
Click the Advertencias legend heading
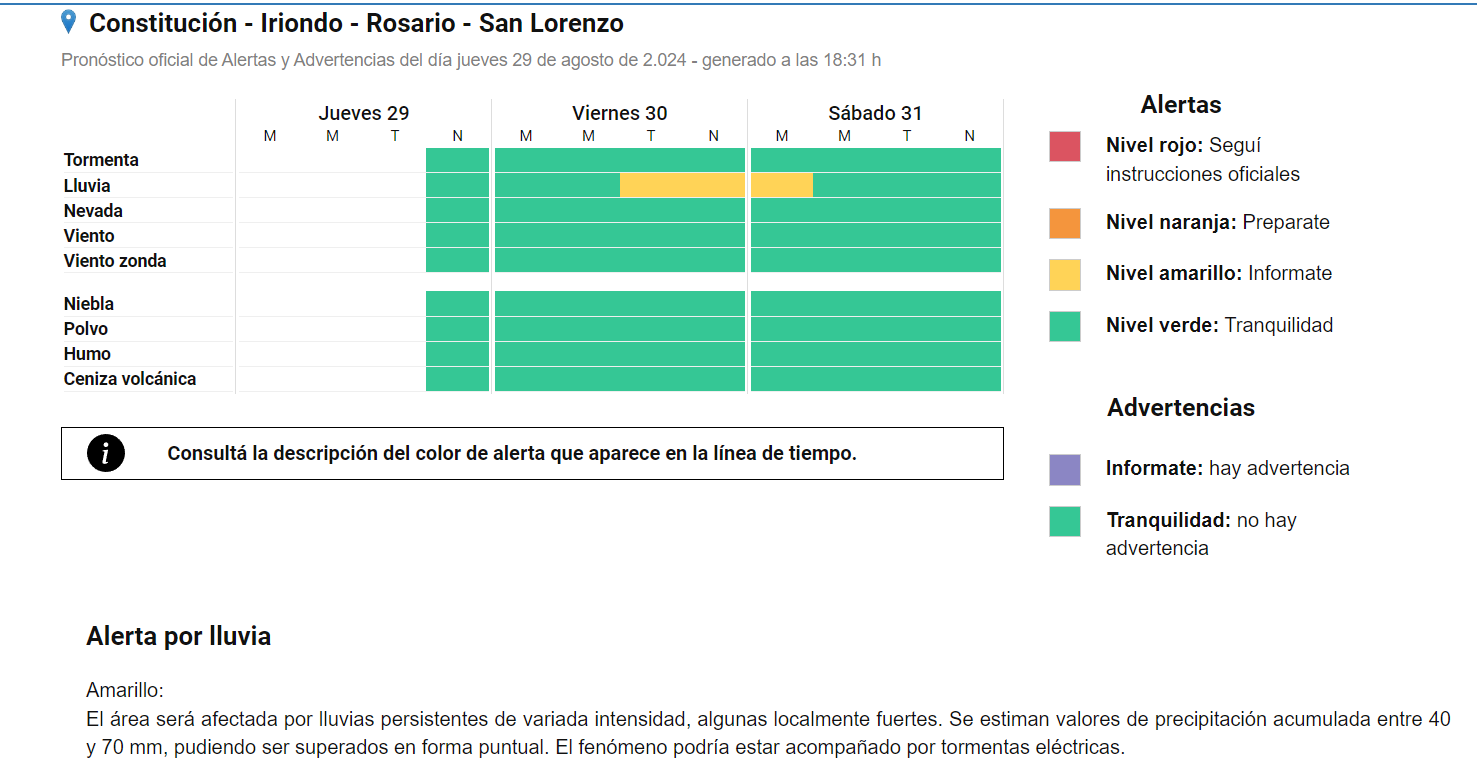click(1181, 408)
